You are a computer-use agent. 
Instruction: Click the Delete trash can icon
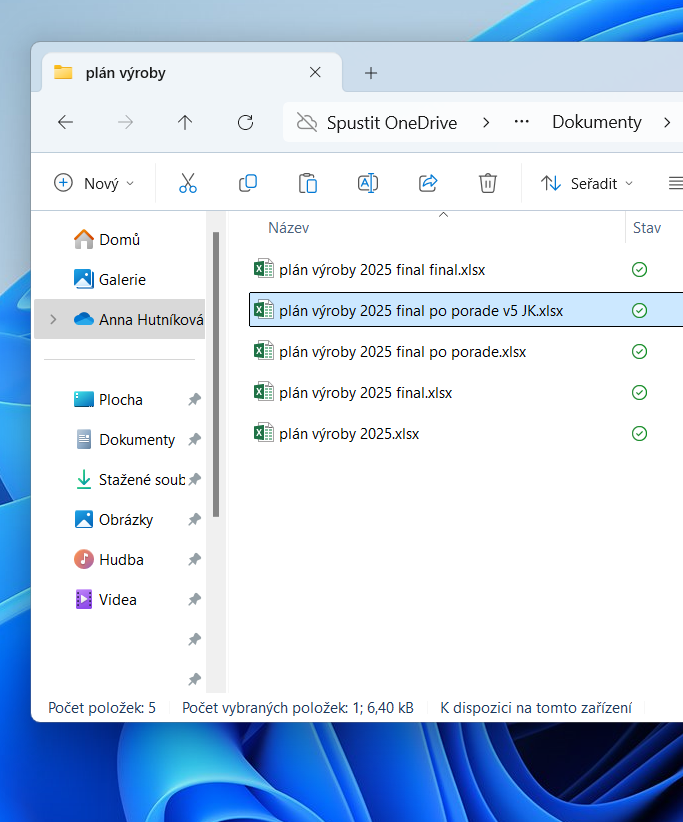pos(488,183)
